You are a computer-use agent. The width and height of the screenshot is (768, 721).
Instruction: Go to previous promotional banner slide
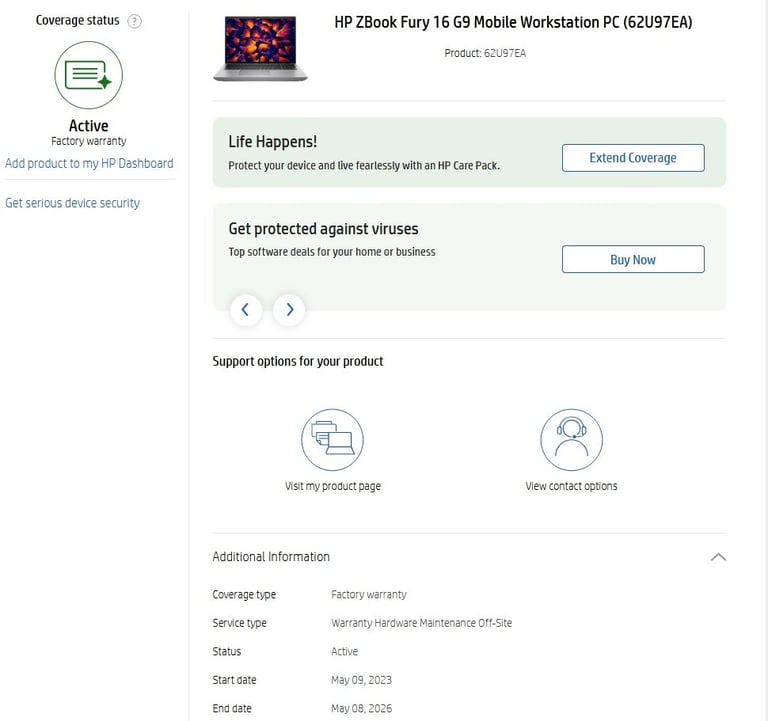tap(246, 310)
